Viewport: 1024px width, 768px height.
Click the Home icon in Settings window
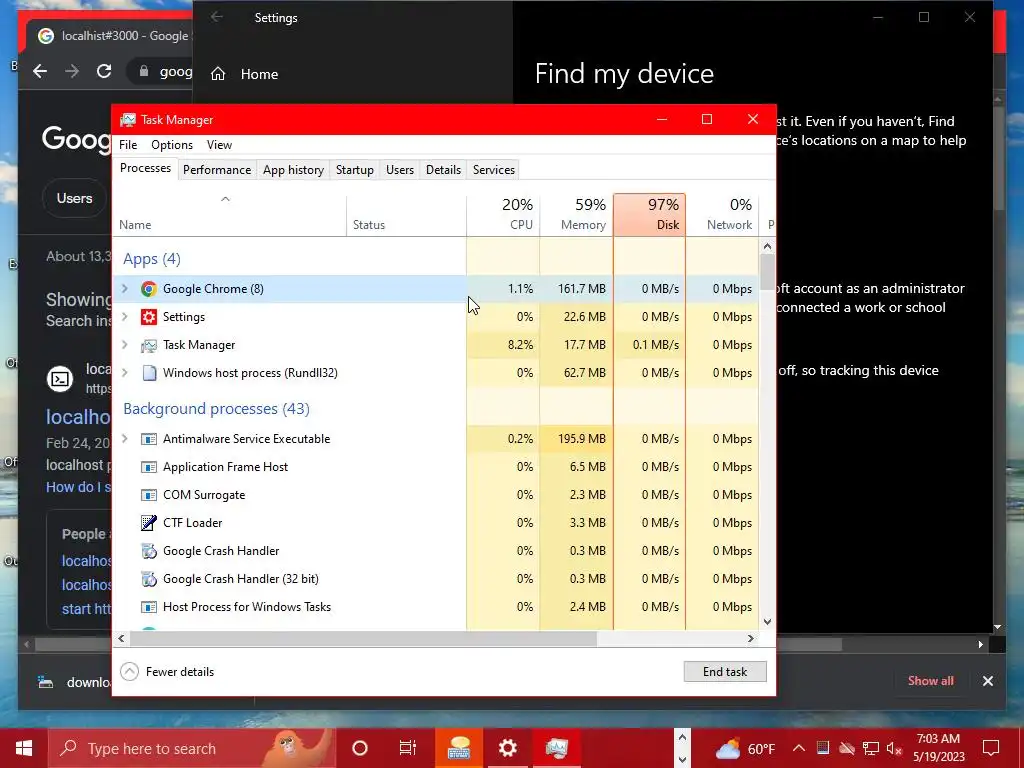[x=218, y=74]
